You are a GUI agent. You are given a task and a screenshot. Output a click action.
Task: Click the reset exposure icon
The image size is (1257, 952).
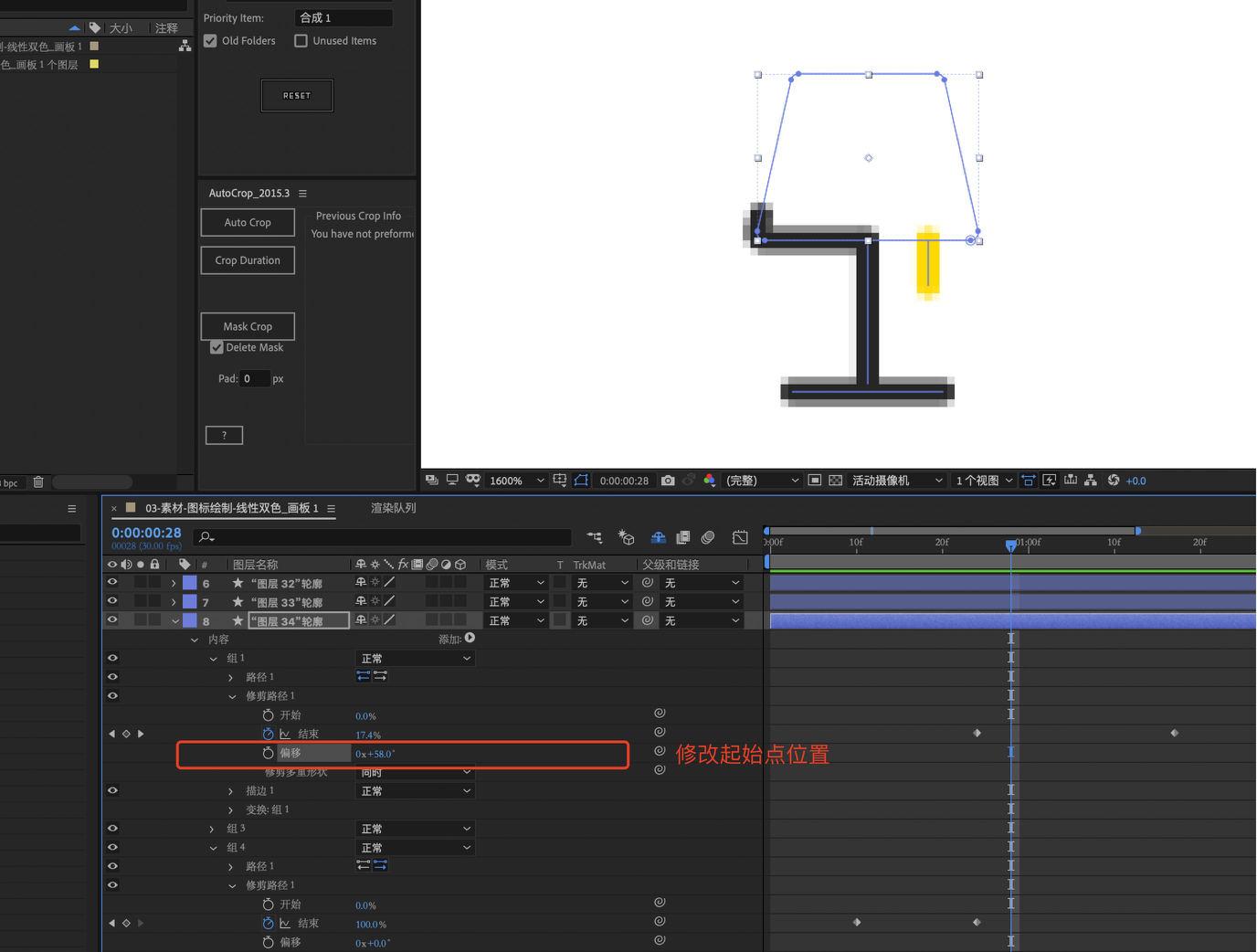coord(1114,481)
